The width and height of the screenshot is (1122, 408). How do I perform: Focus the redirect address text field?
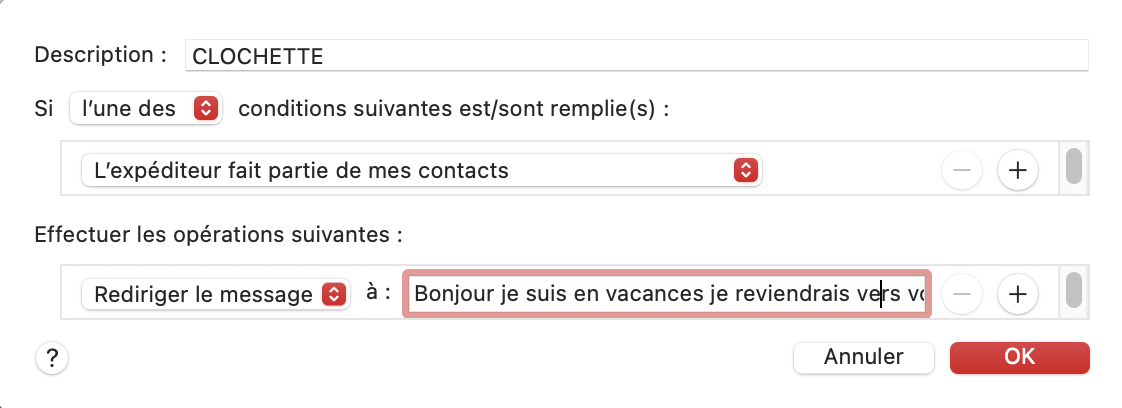point(666,294)
